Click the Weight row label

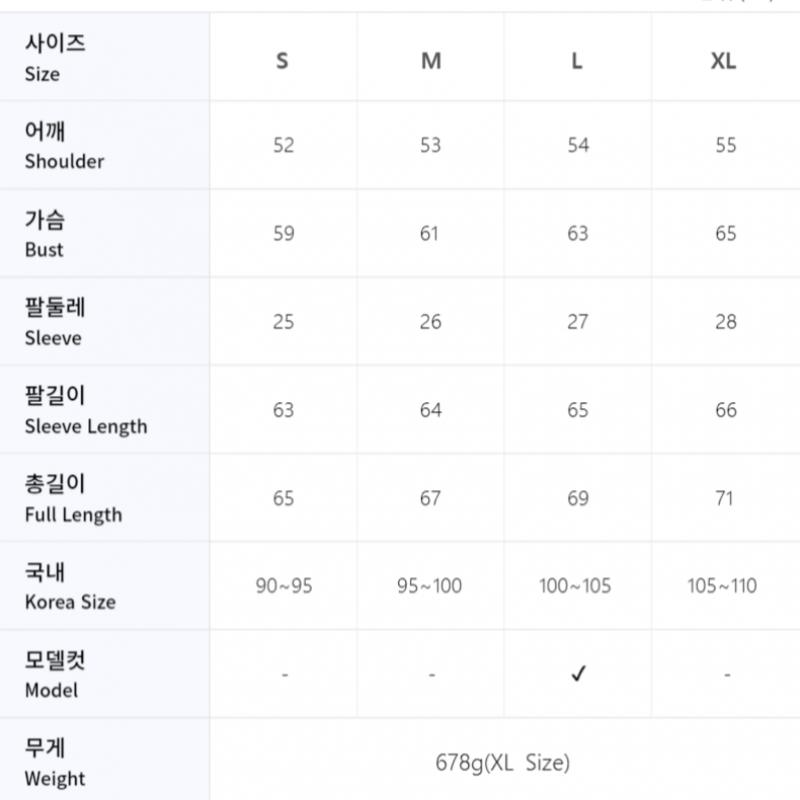click(55, 763)
